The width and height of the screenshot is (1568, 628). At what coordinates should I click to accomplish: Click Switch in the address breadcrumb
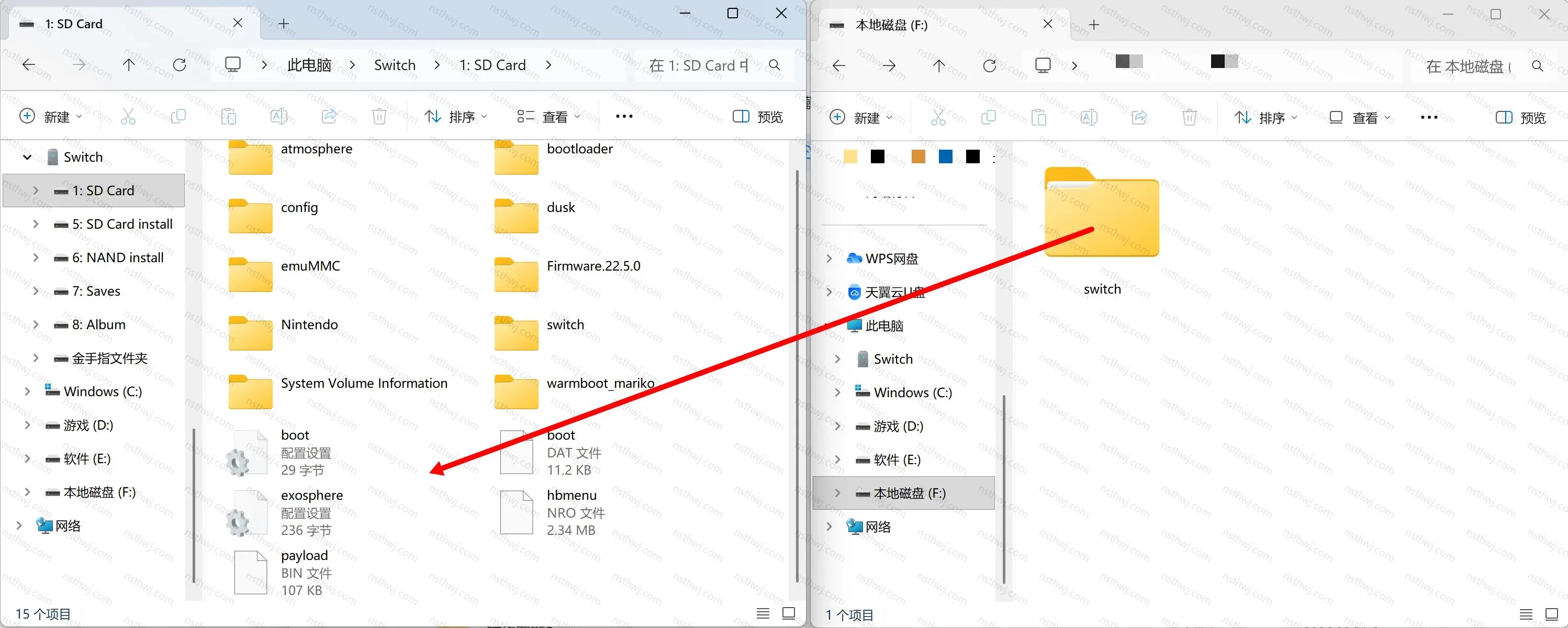pyautogui.click(x=395, y=65)
